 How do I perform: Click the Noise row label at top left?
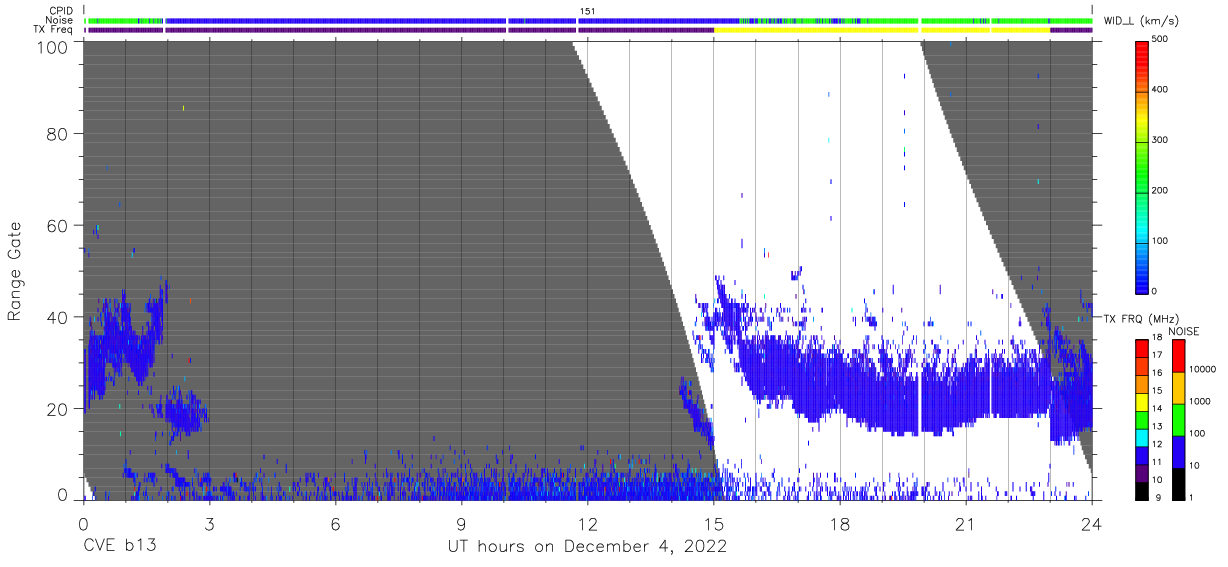(59, 20)
